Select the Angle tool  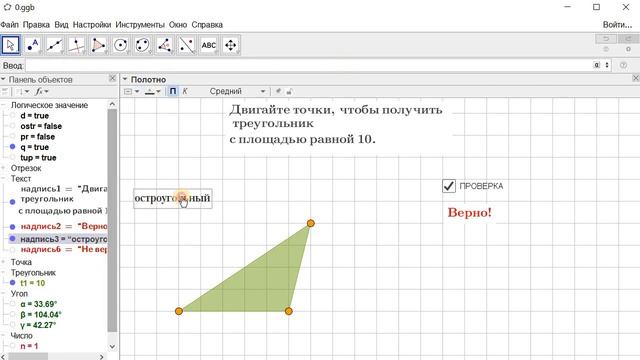[x=165, y=45]
